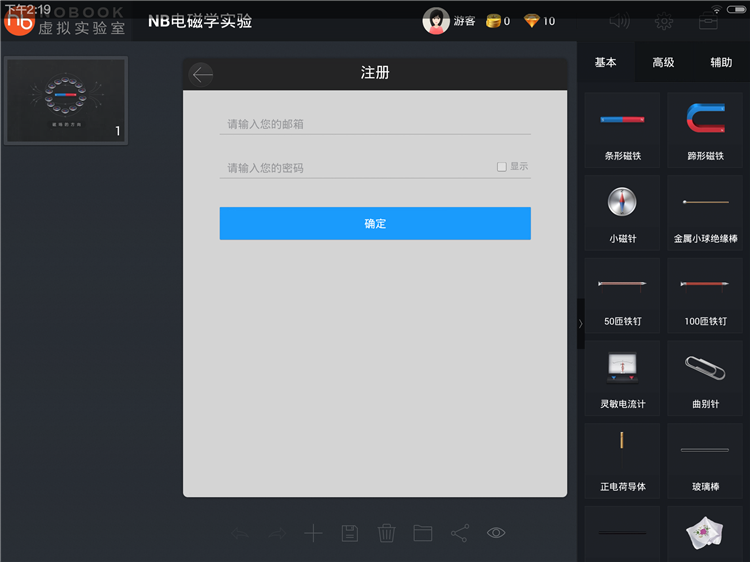Save the experiment with the floppy disk icon
This screenshot has width=750, height=562.
tap(350, 533)
